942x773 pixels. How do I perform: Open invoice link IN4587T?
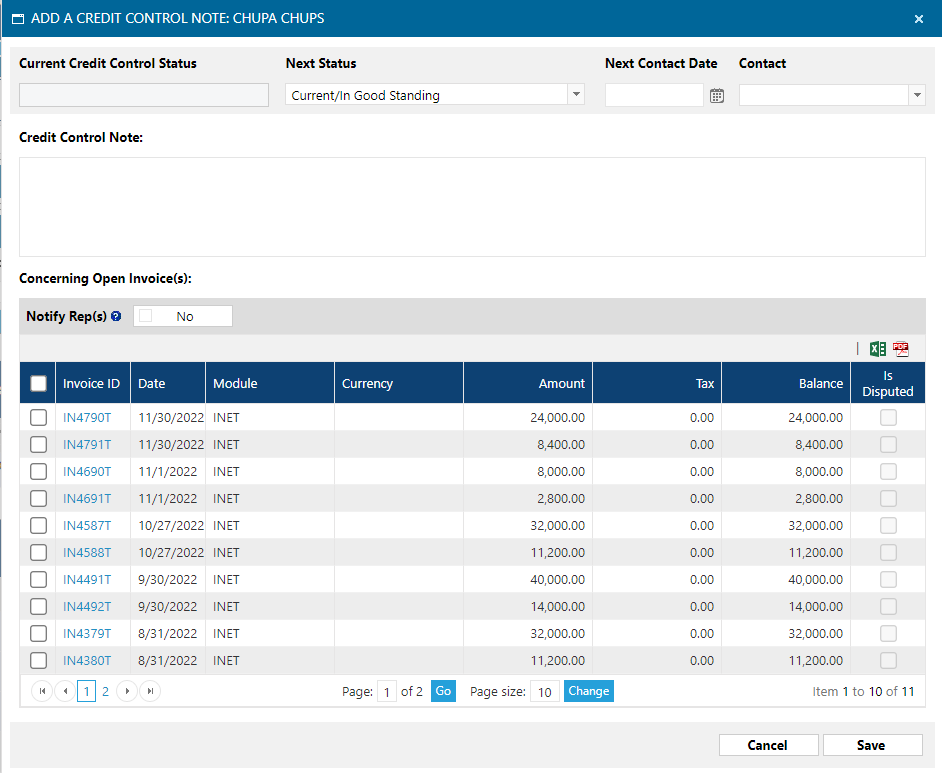pyautogui.click(x=87, y=525)
